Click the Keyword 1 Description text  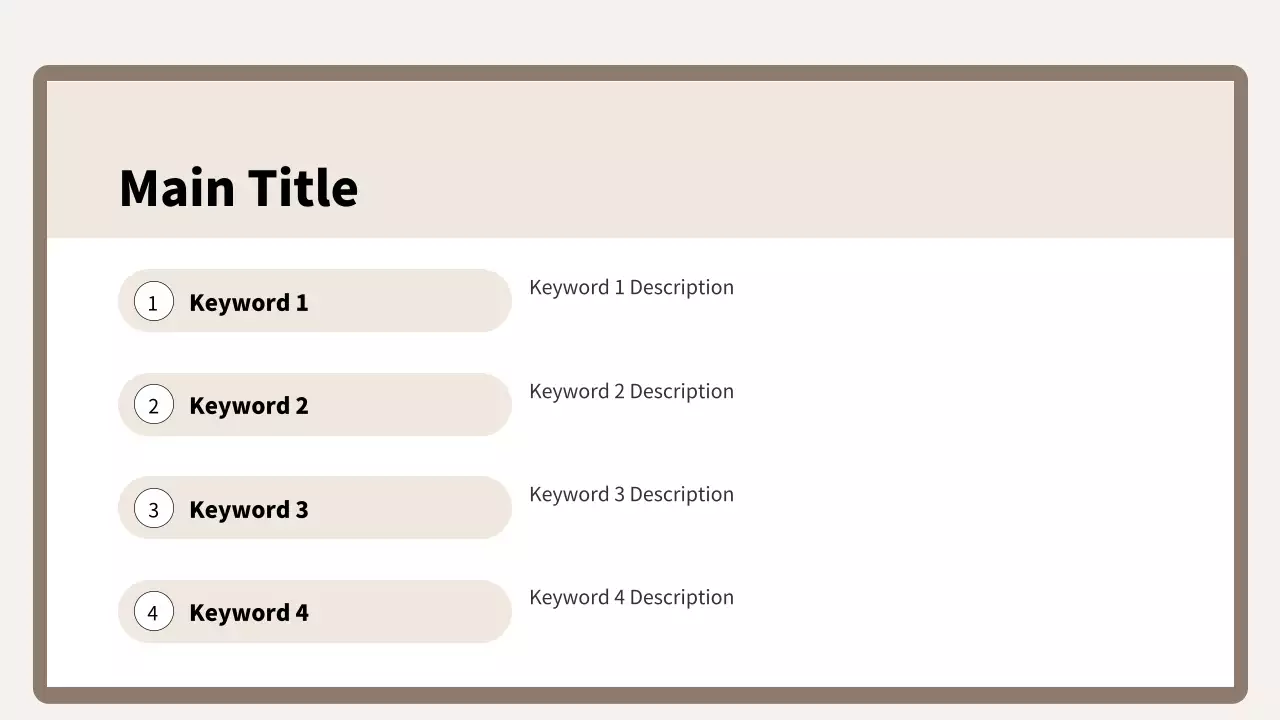pyautogui.click(x=631, y=287)
